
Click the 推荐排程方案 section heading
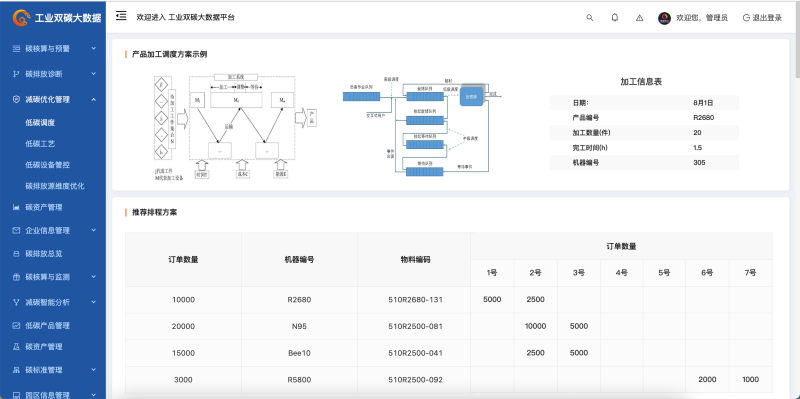pos(155,212)
